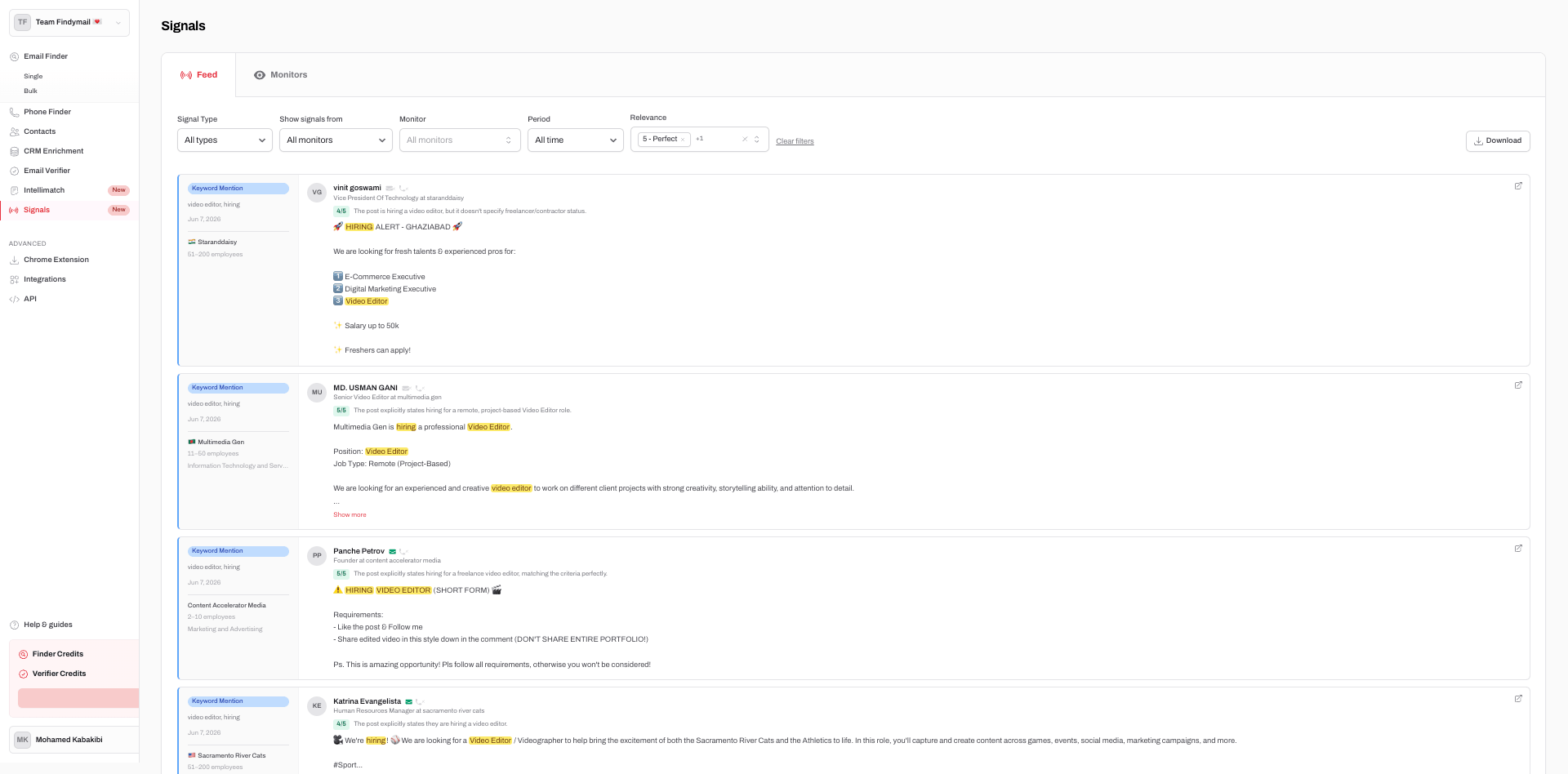Click the Email Verifier check icon
Screen dimensions: 1568x774
click(x=14, y=171)
